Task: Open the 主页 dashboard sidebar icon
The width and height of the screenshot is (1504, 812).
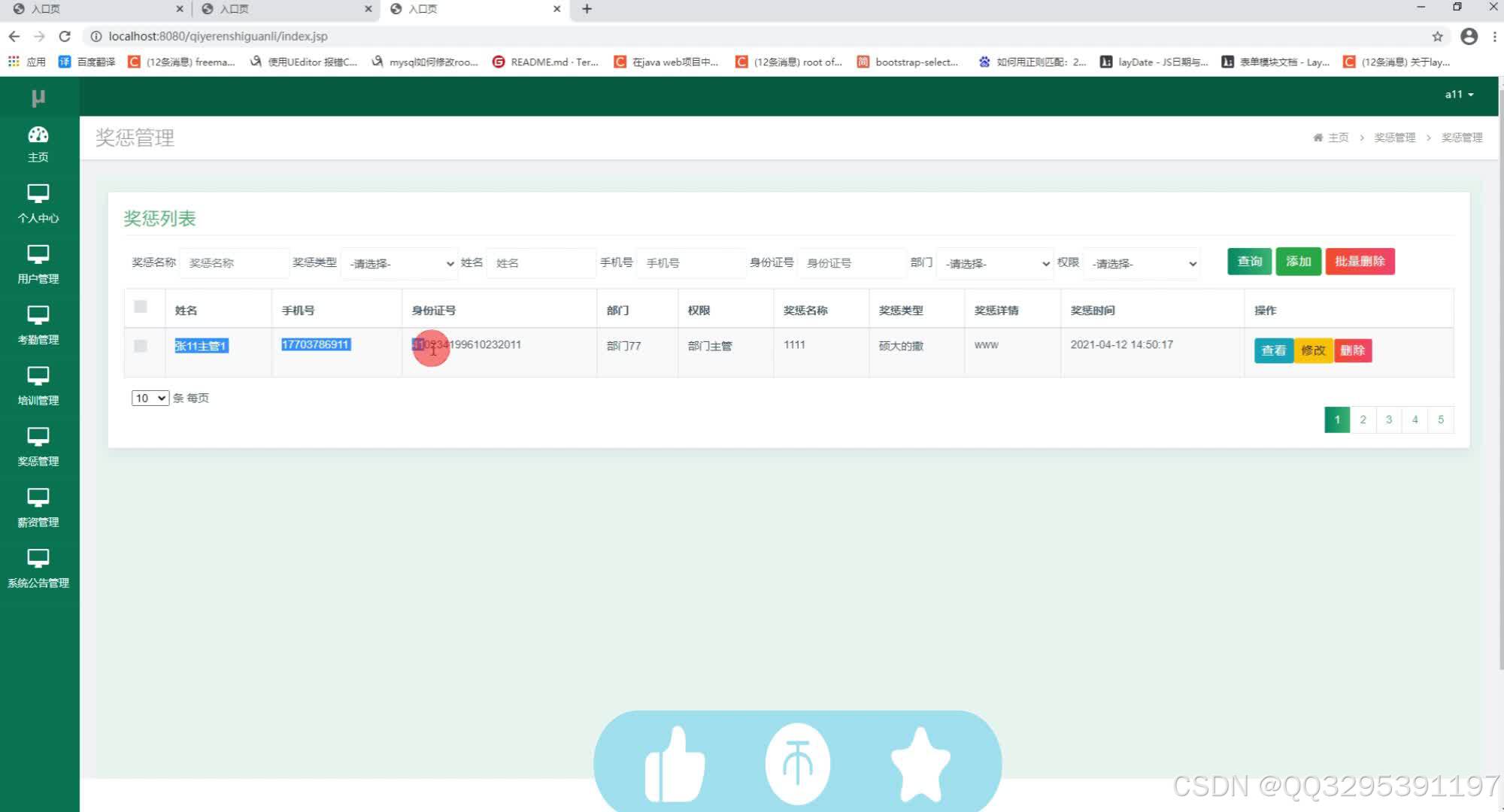Action: pos(38,144)
